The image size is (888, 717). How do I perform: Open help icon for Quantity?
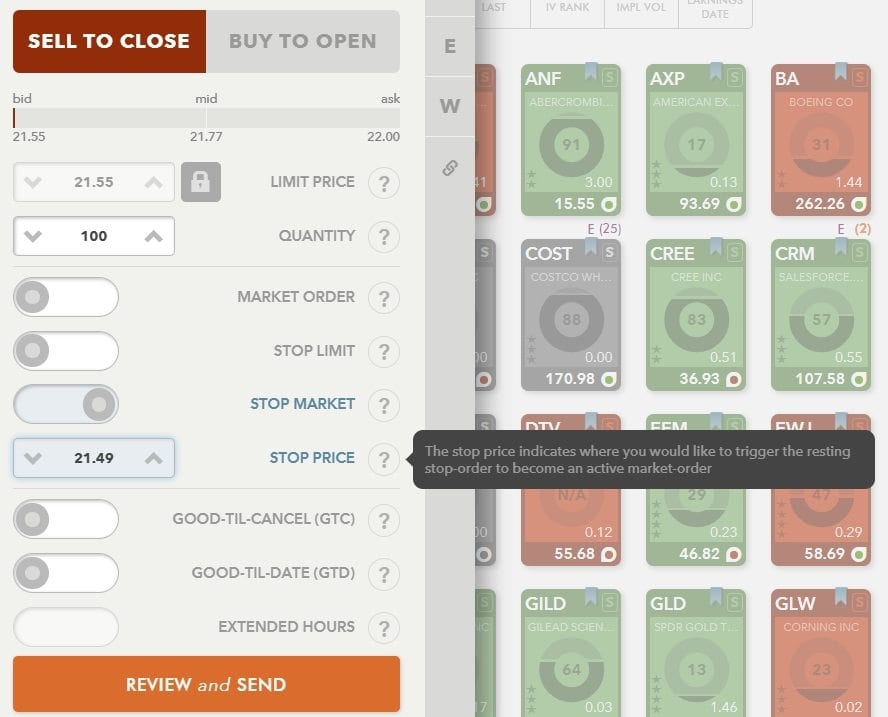[383, 237]
